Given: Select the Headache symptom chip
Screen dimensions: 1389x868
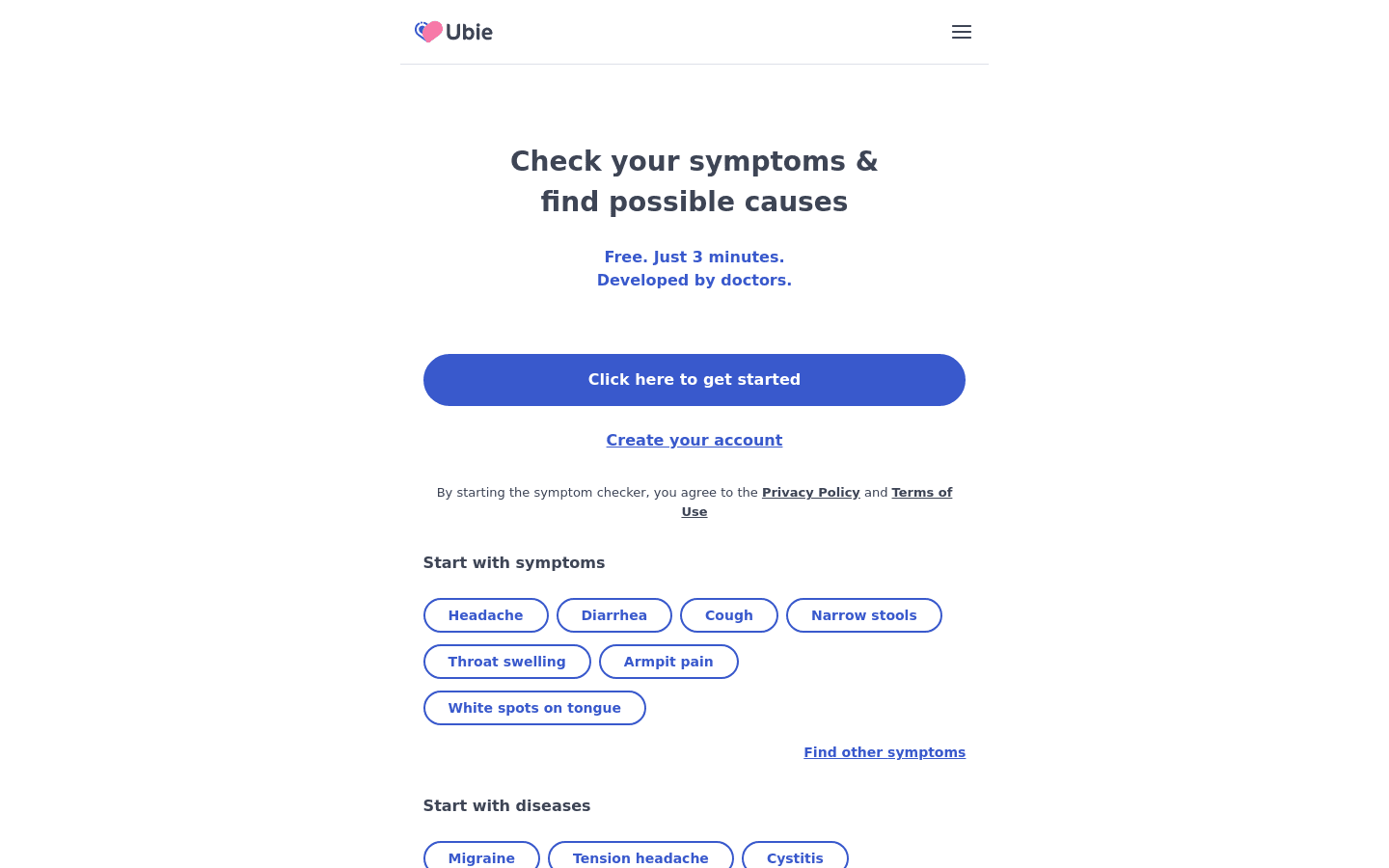Looking at the screenshot, I should [x=485, y=615].
